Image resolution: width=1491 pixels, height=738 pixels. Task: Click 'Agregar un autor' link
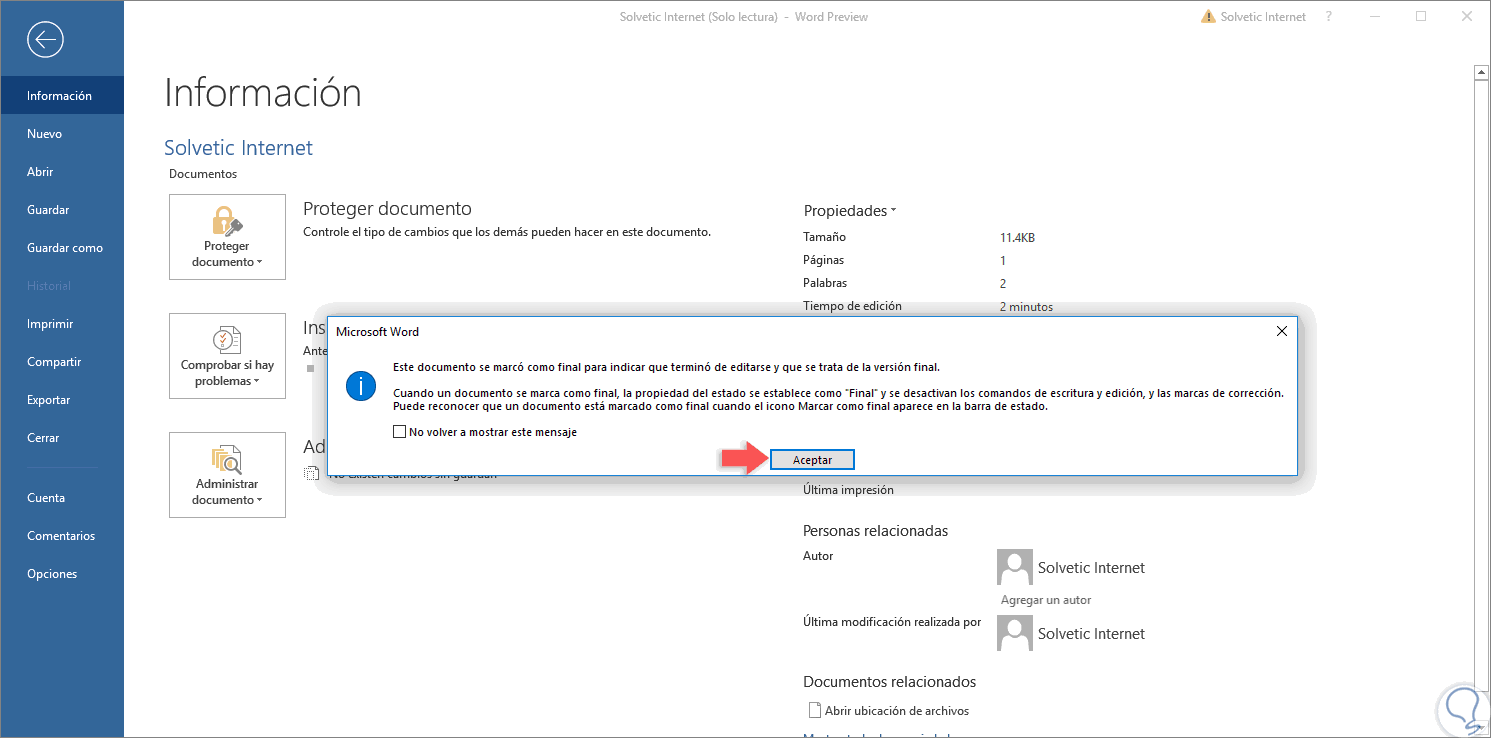click(1046, 600)
